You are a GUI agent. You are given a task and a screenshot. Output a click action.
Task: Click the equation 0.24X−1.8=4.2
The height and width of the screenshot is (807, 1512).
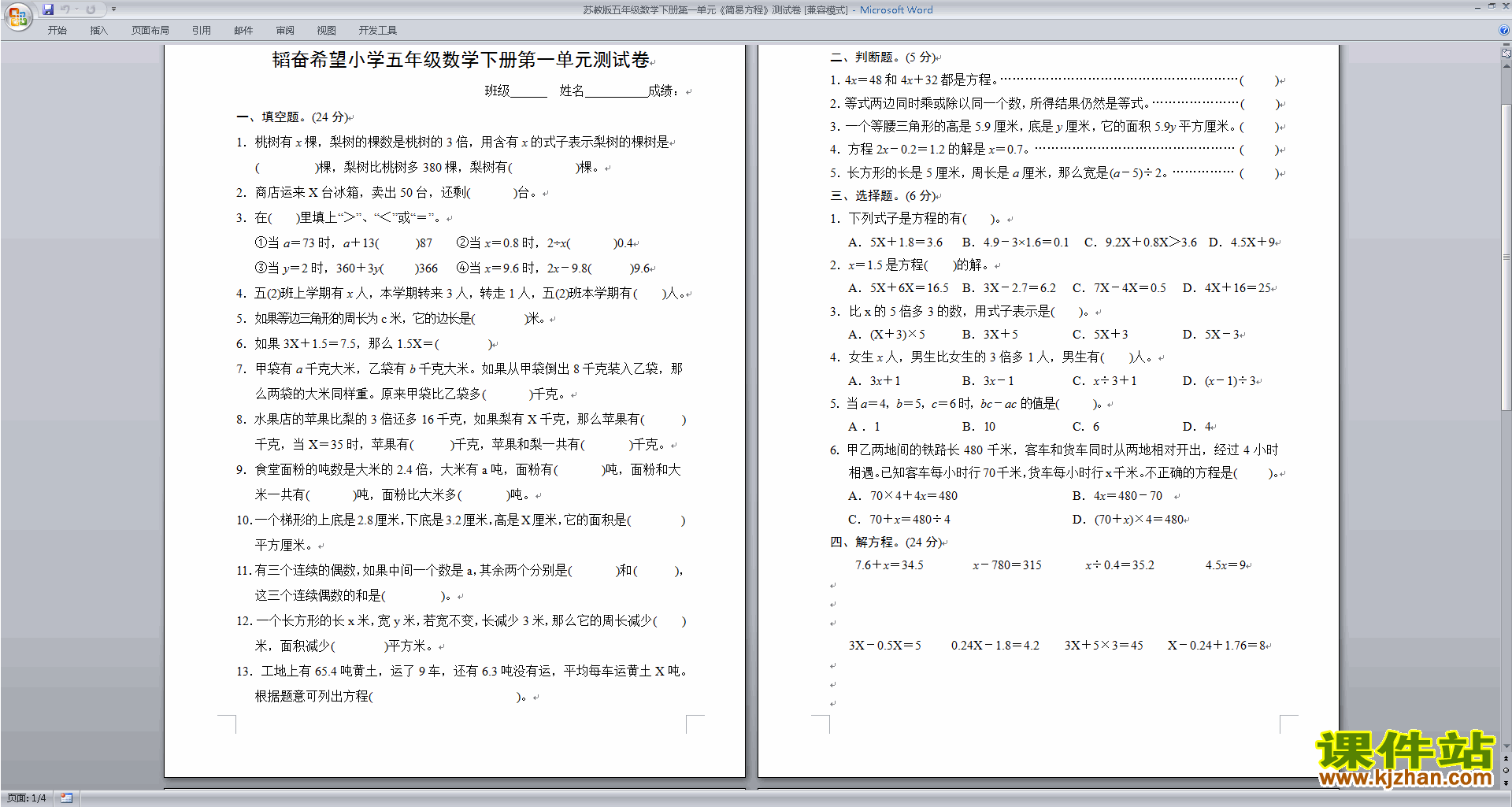995,646
